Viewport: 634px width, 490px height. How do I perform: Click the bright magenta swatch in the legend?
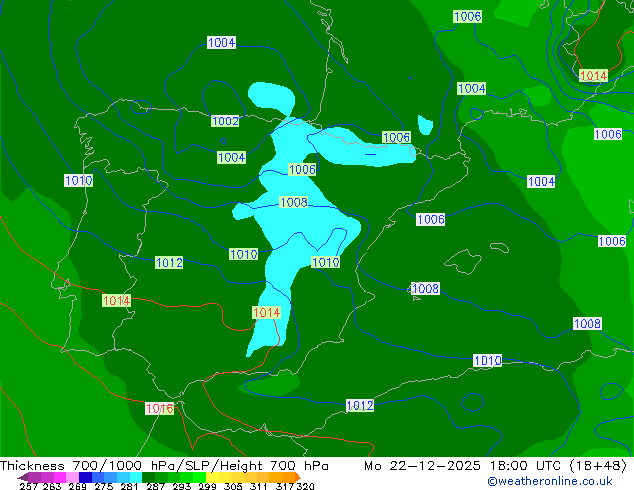(x=60, y=477)
